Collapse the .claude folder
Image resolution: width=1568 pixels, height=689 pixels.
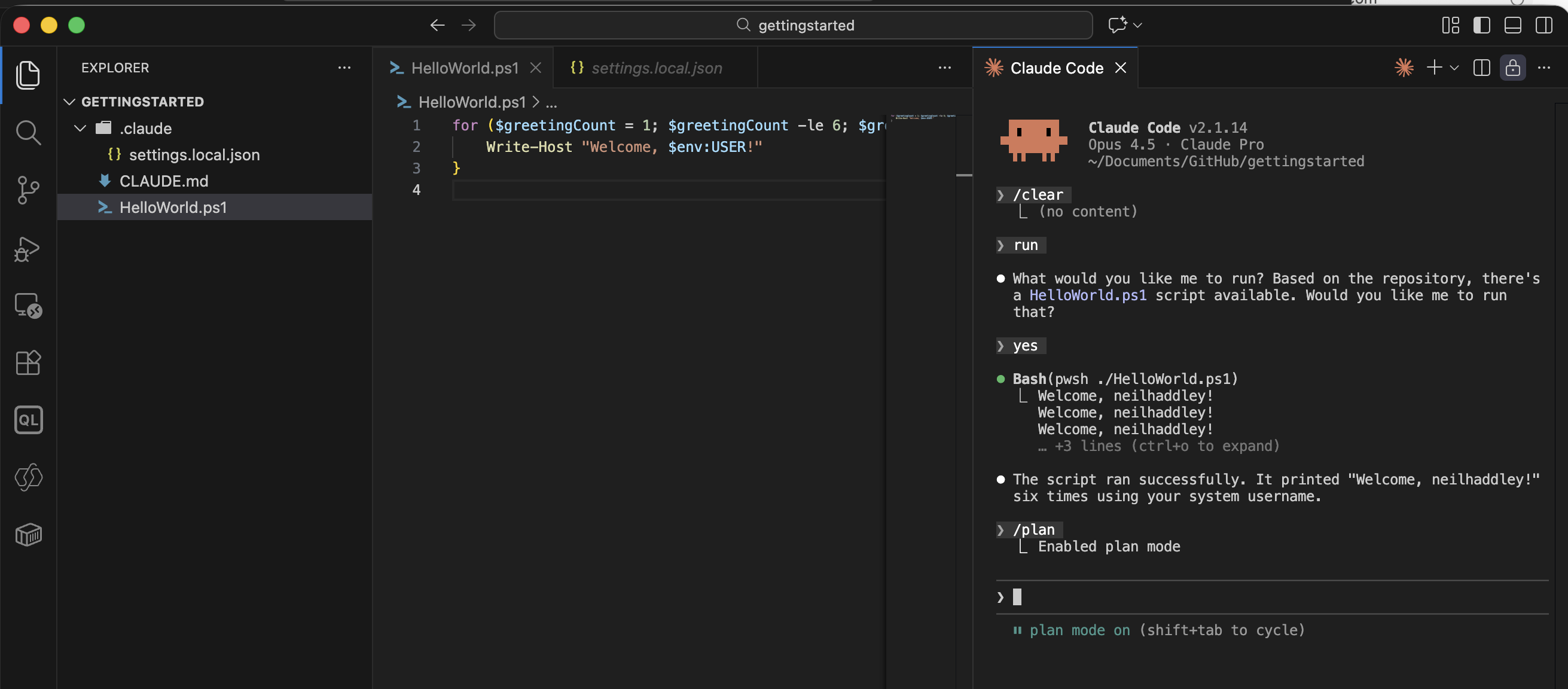click(x=80, y=129)
